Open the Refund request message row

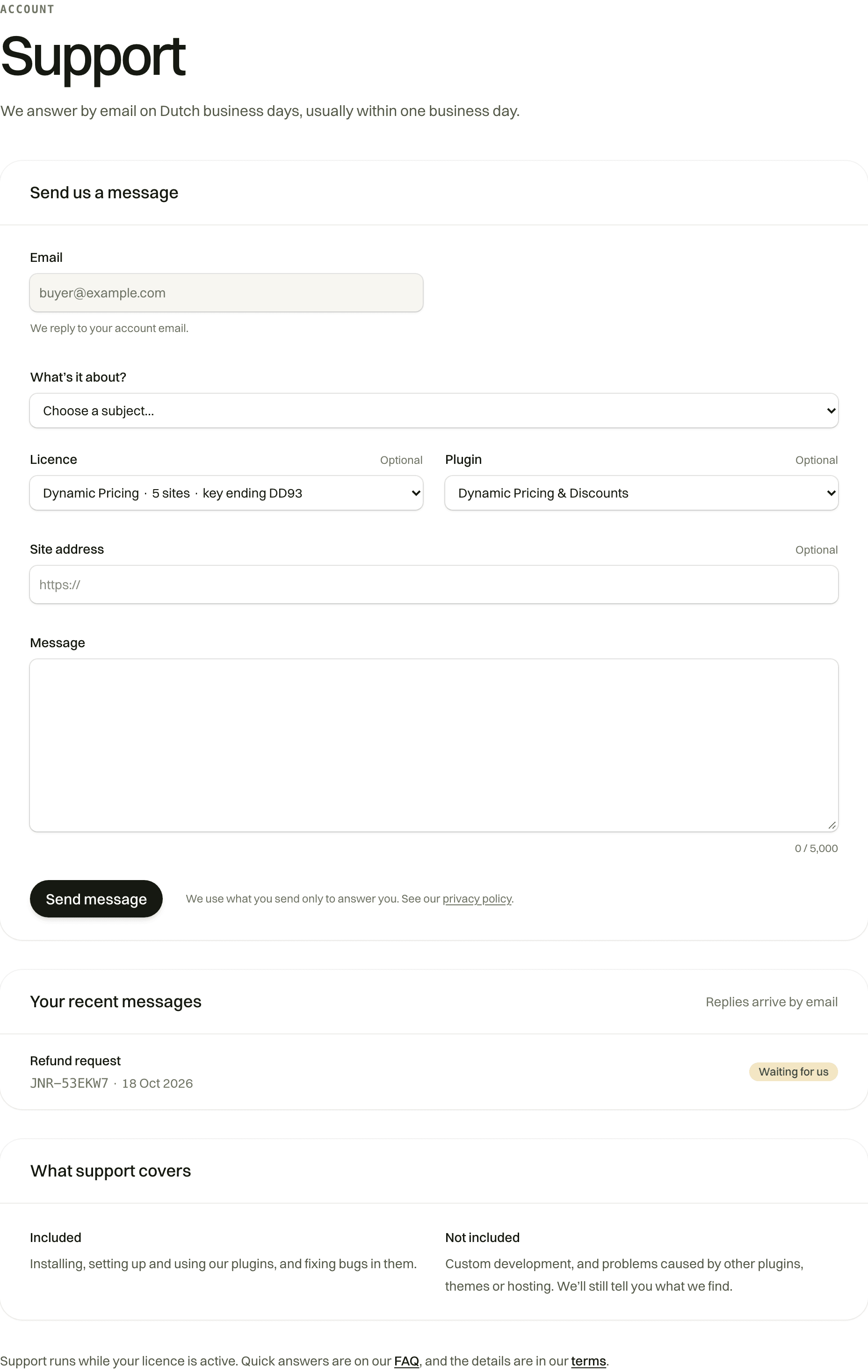(434, 1072)
